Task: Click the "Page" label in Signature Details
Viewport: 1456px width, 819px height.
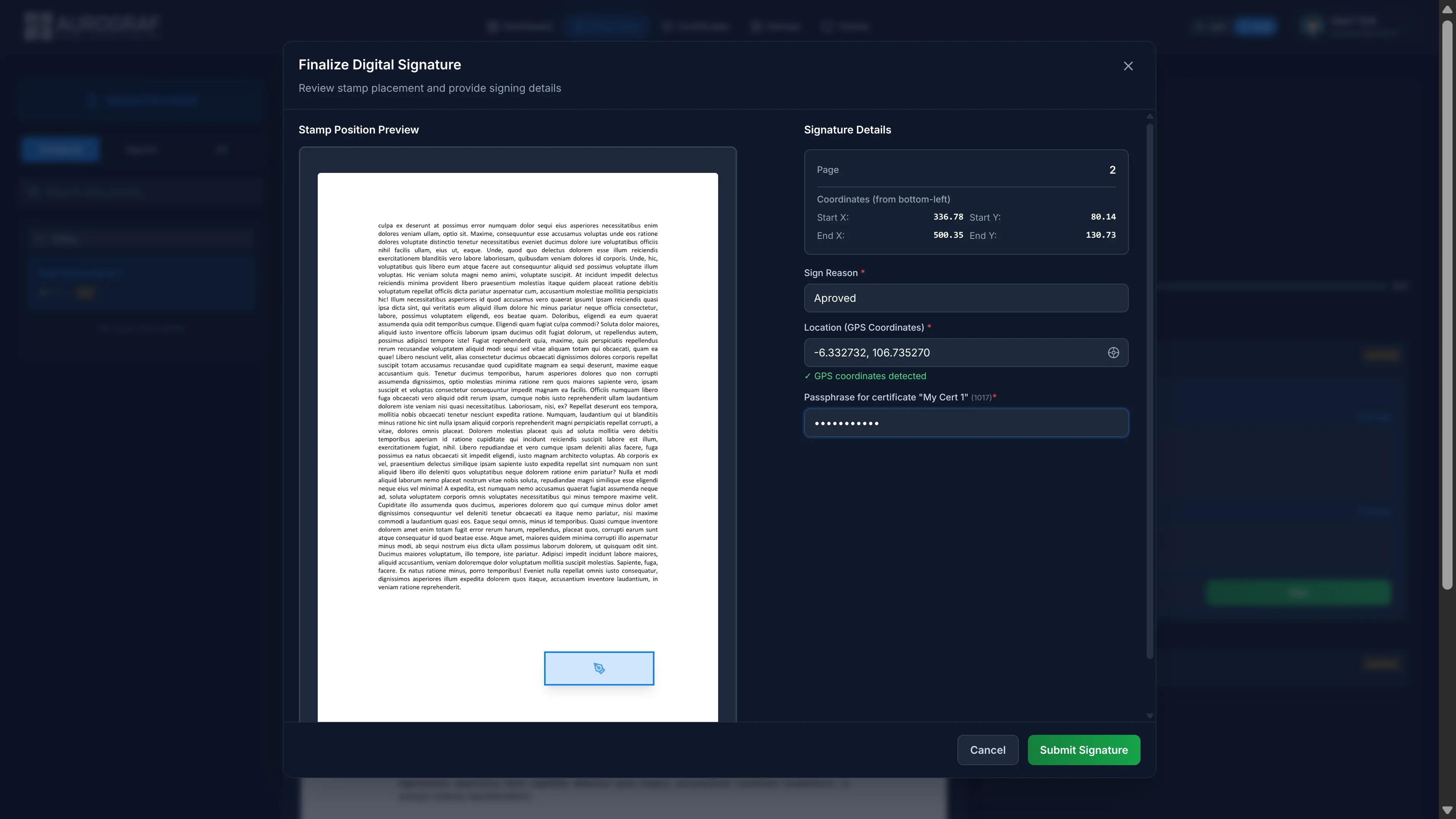Action: [827, 169]
